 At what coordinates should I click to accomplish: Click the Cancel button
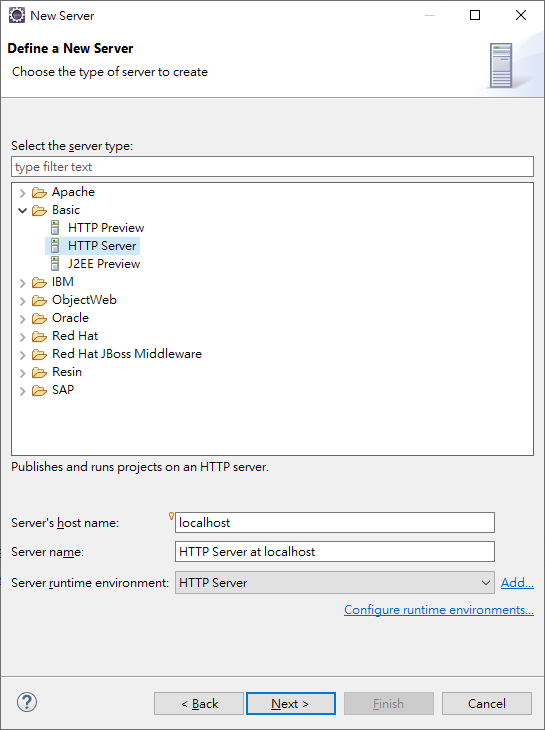pyautogui.click(x=487, y=703)
